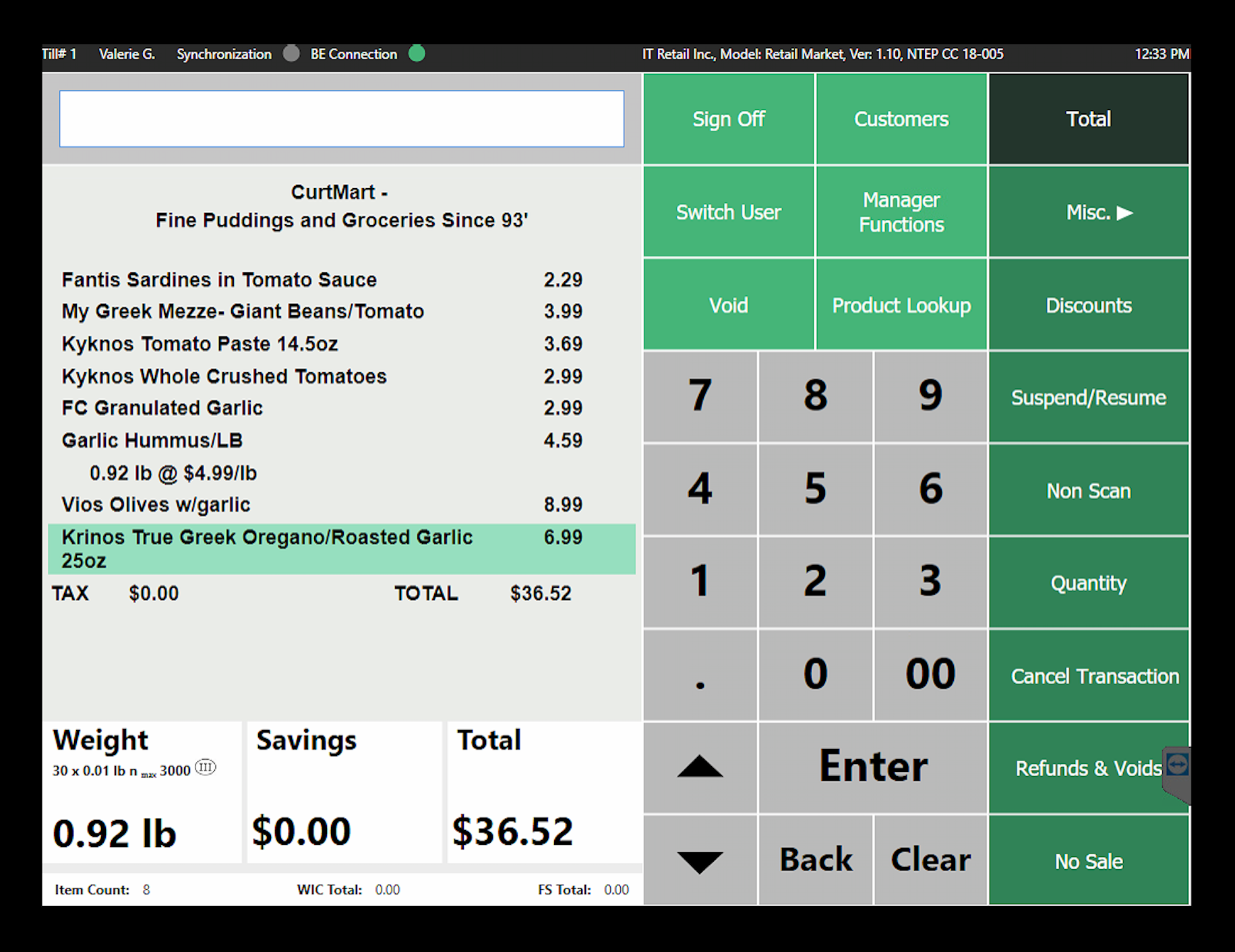Tap keypad number 2
Viewport: 1235px width, 952px height.
click(x=815, y=583)
